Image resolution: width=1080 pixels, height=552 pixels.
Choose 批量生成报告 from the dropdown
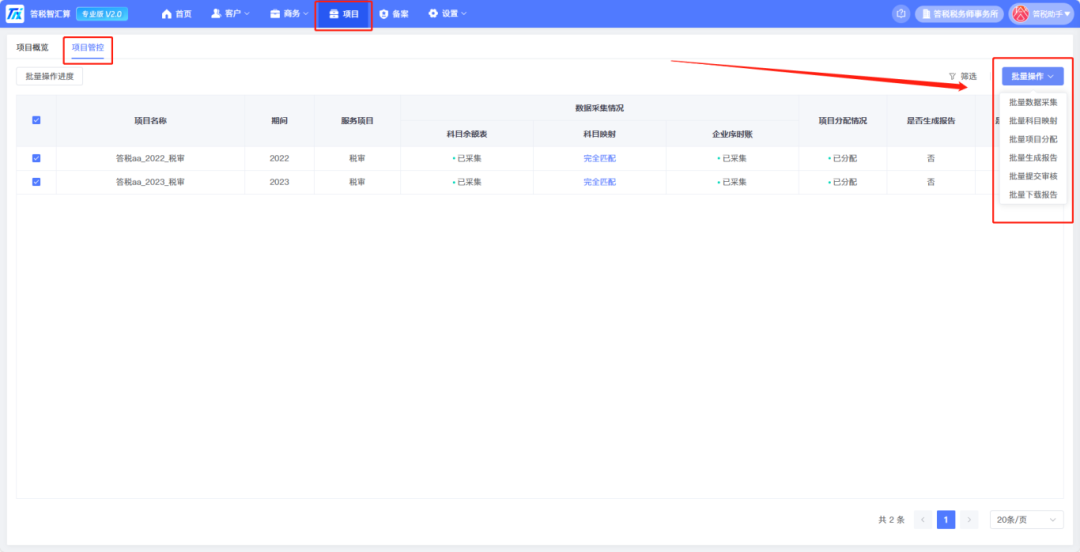point(1033,158)
